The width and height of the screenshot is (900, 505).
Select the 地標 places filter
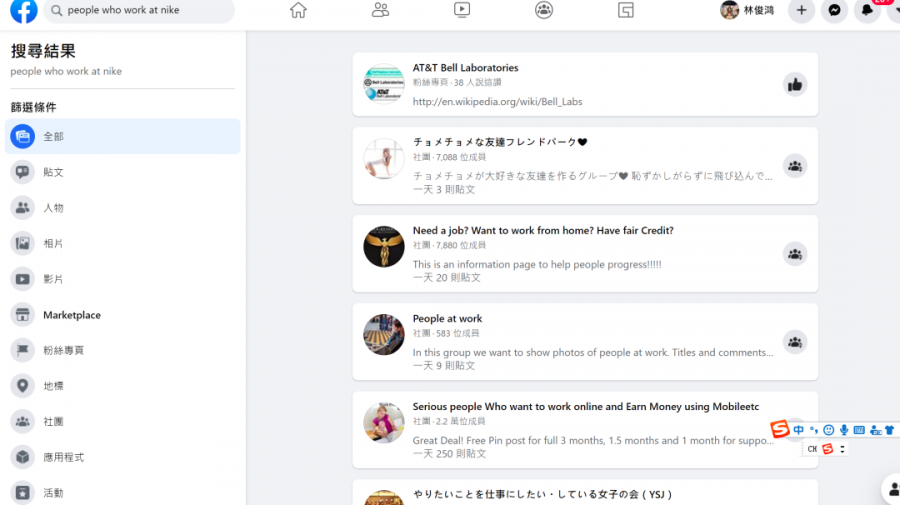pos(122,386)
